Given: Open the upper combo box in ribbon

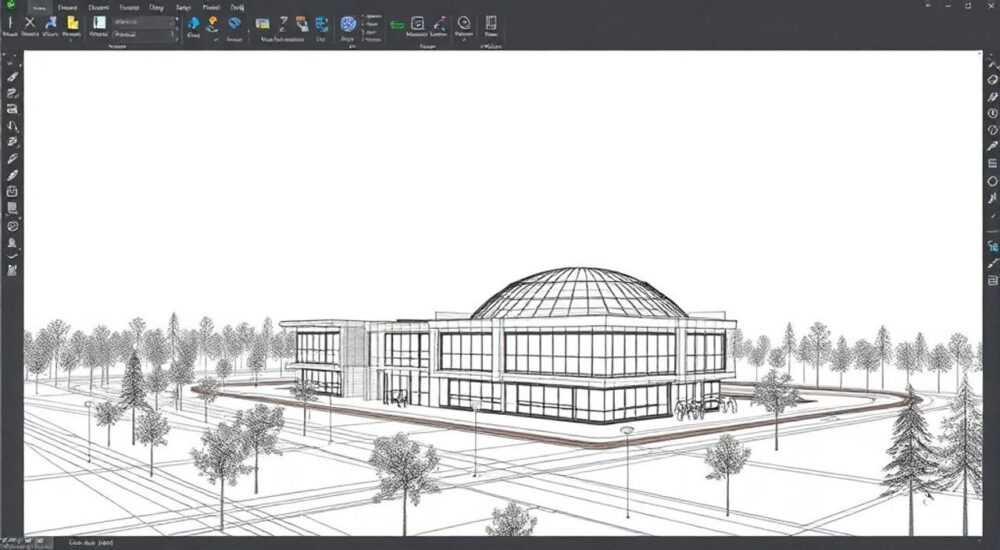Looking at the screenshot, I should click(x=145, y=22).
